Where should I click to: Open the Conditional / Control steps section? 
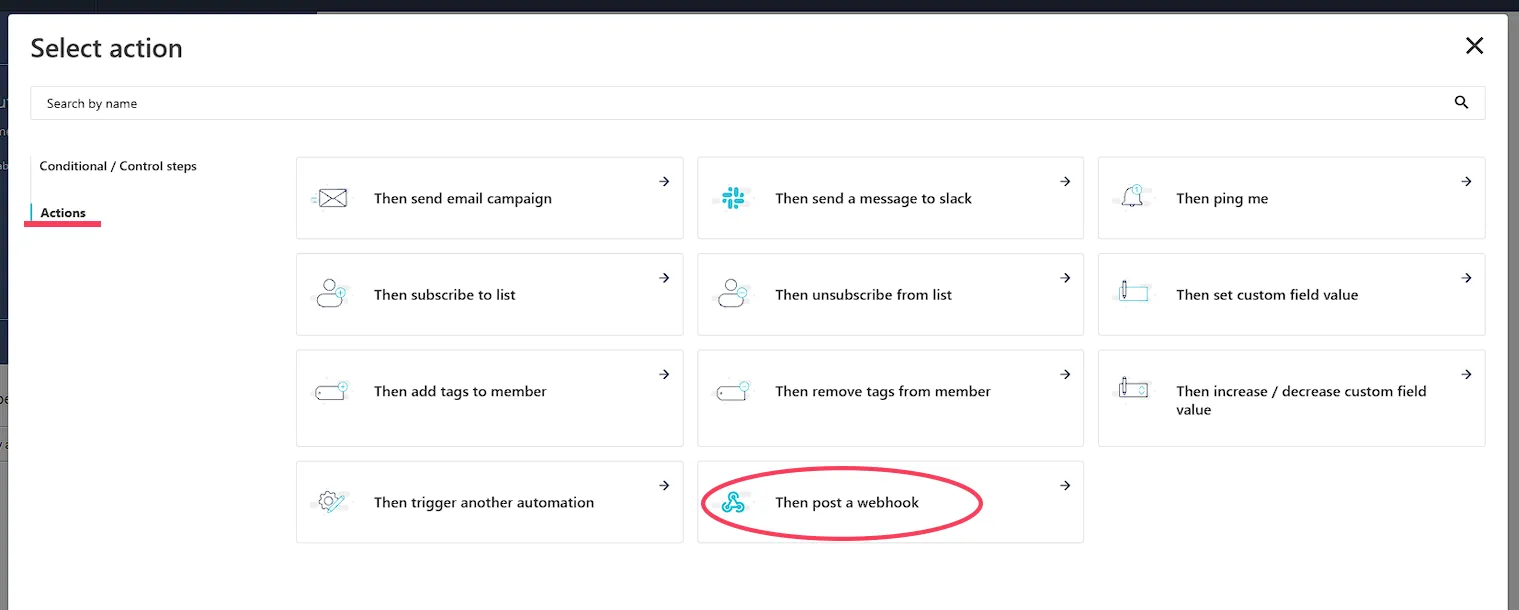(118, 166)
